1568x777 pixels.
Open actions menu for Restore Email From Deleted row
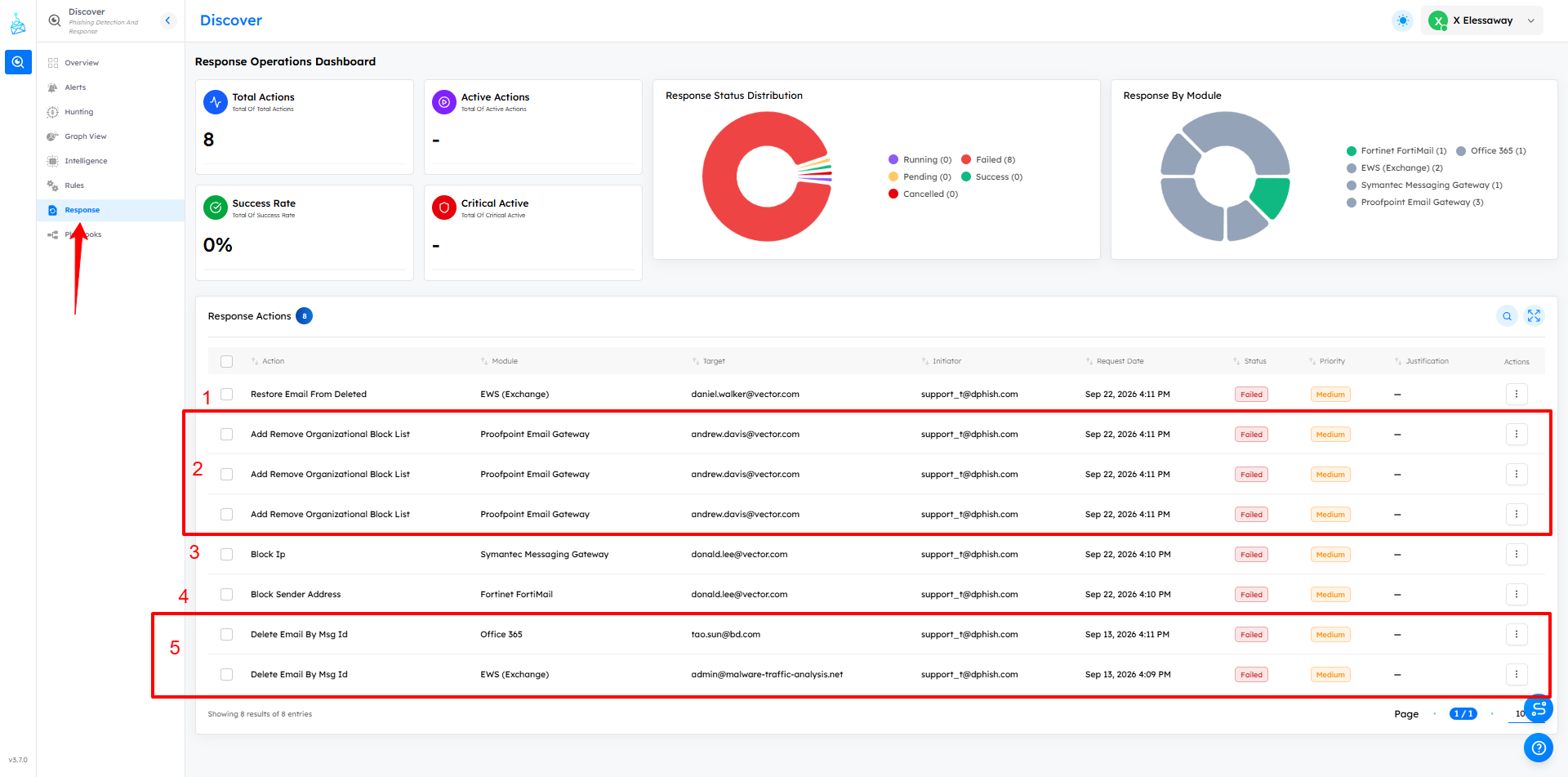point(1517,394)
